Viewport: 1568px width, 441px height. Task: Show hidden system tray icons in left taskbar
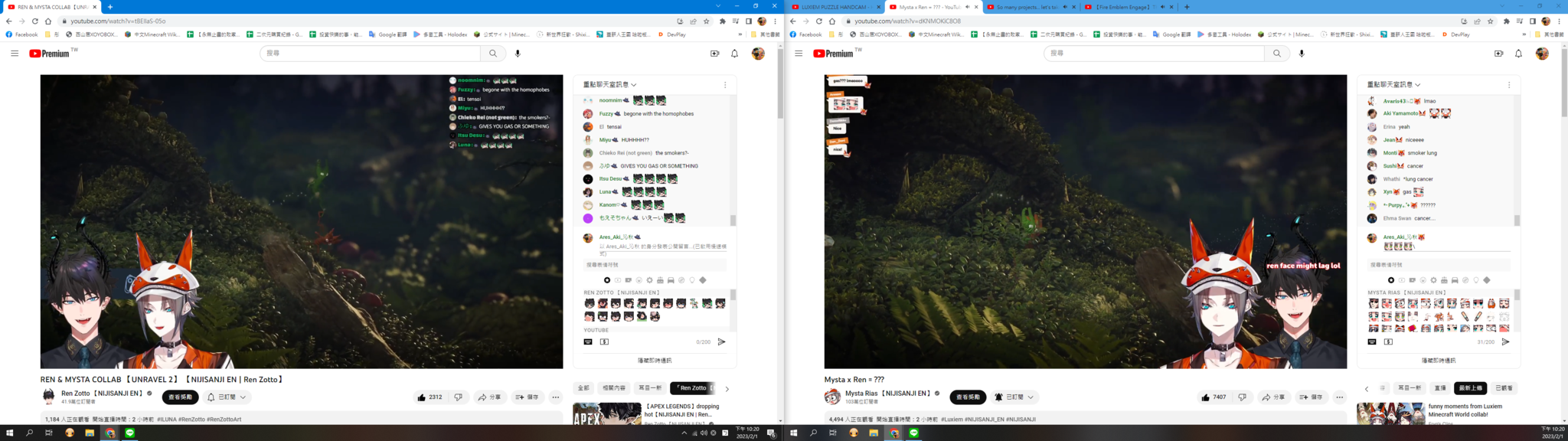click(684, 433)
